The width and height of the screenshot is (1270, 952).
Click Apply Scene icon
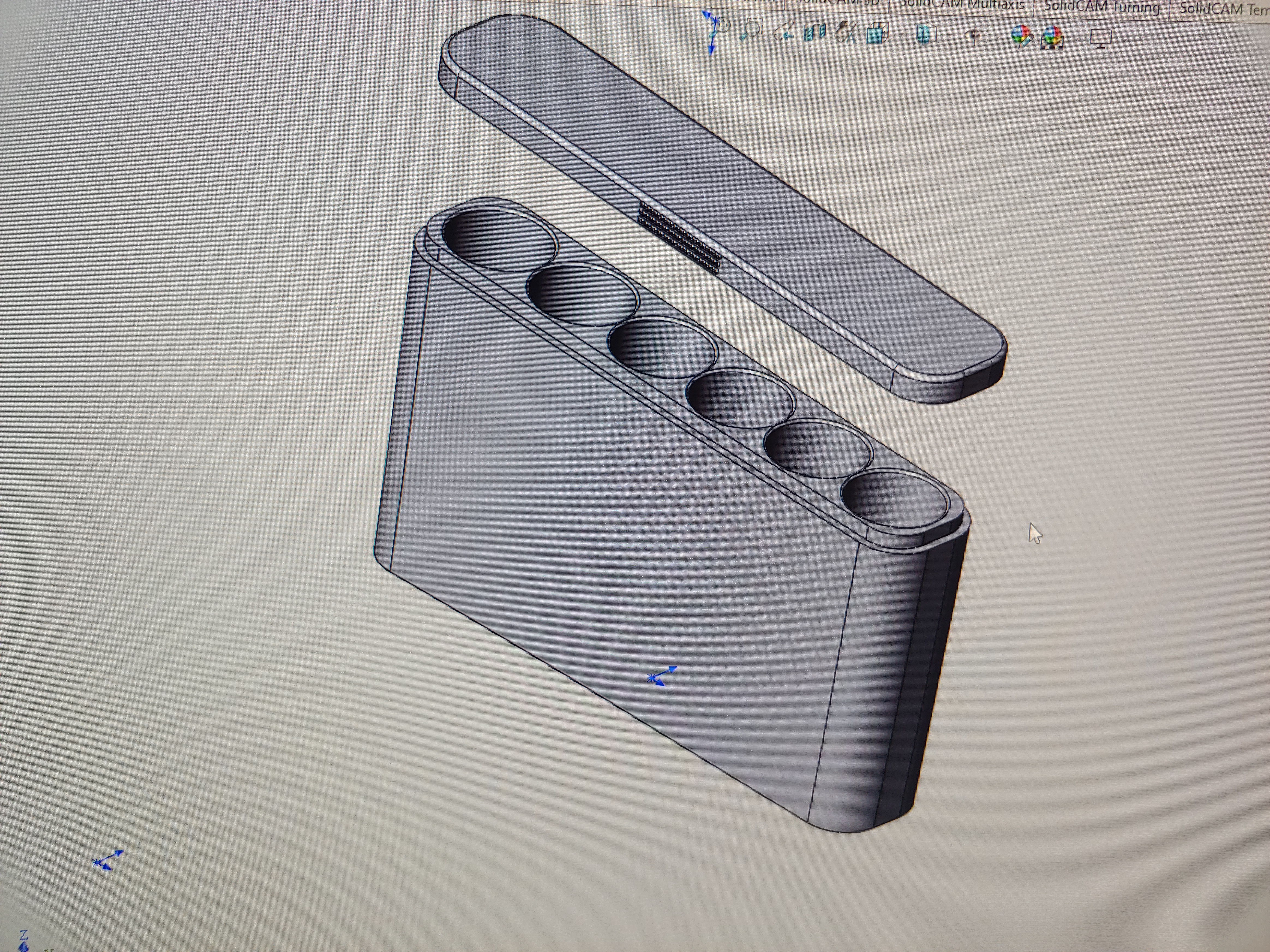1052,38
